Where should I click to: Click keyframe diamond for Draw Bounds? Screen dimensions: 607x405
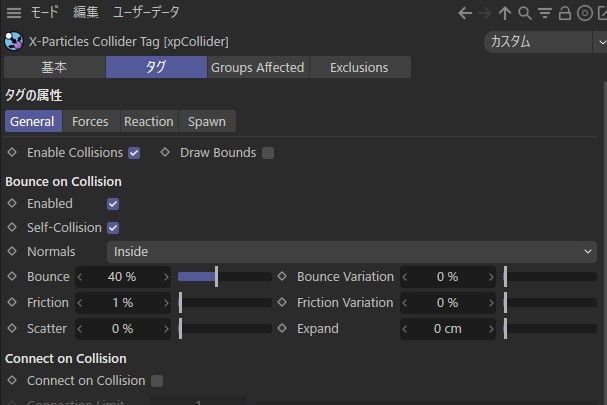coord(165,153)
